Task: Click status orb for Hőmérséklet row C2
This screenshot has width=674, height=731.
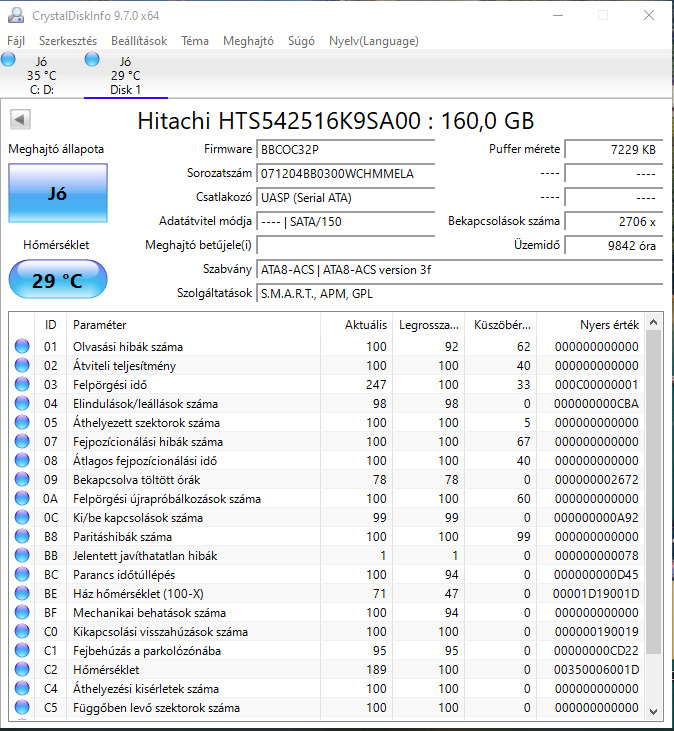Action: (x=22, y=669)
